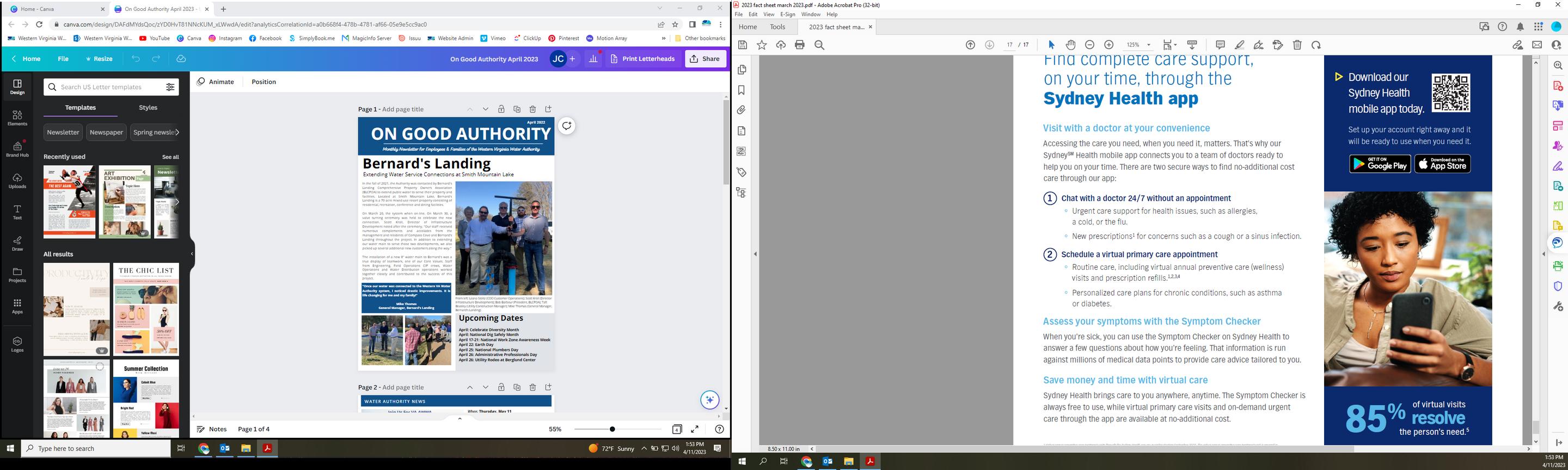This screenshot has width=1568, height=470.
Task: Add a new page after Page 1
Action: point(548,109)
